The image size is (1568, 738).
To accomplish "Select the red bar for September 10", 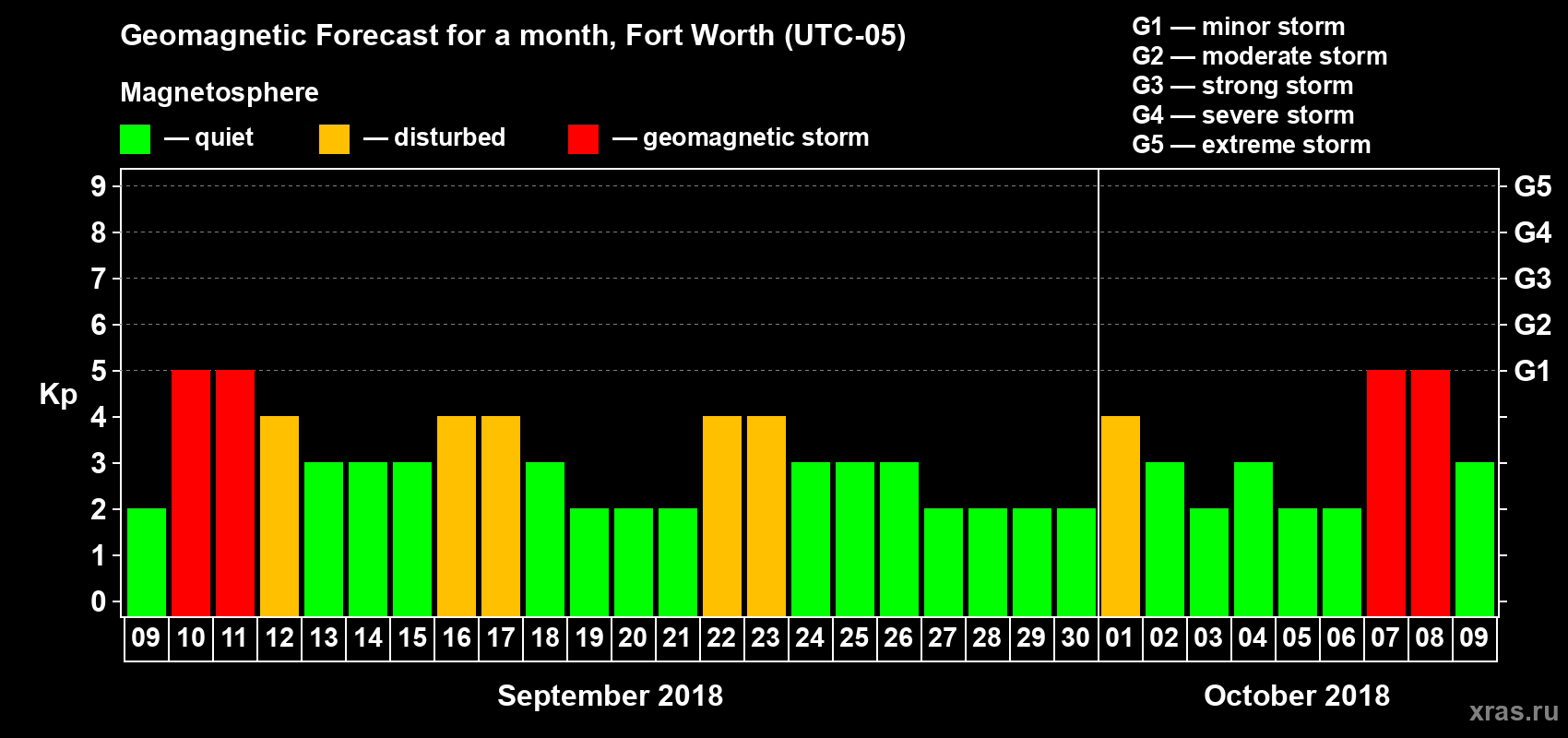I will click(191, 493).
